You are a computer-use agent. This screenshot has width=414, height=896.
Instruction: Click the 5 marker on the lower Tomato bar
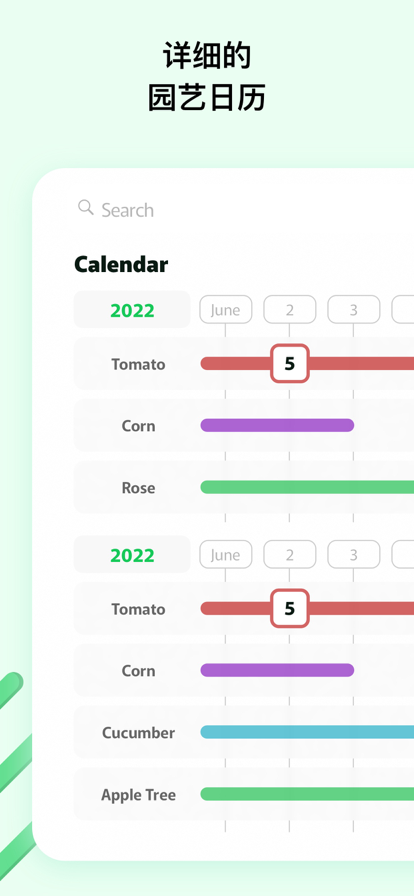point(290,609)
